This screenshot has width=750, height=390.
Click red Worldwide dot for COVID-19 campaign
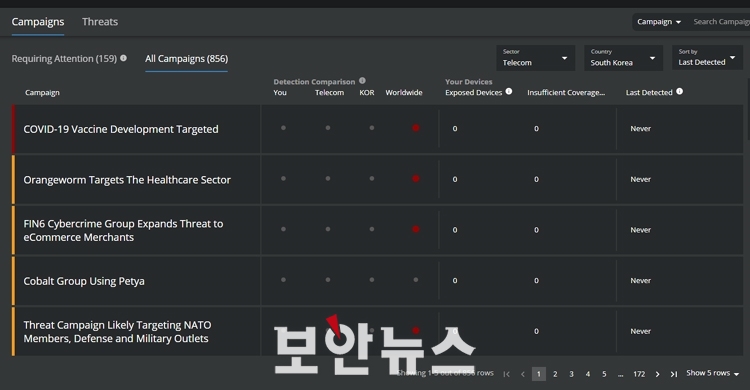pyautogui.click(x=416, y=128)
